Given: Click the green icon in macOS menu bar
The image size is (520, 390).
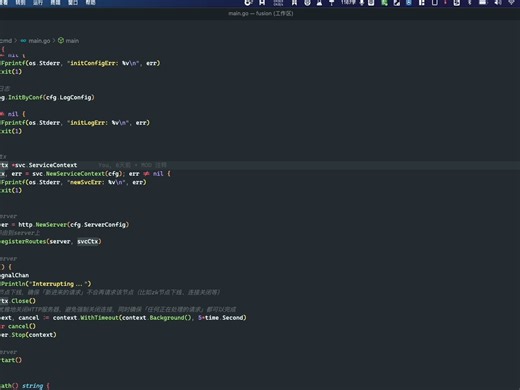Looking at the screenshot, I should (x=384, y=3).
